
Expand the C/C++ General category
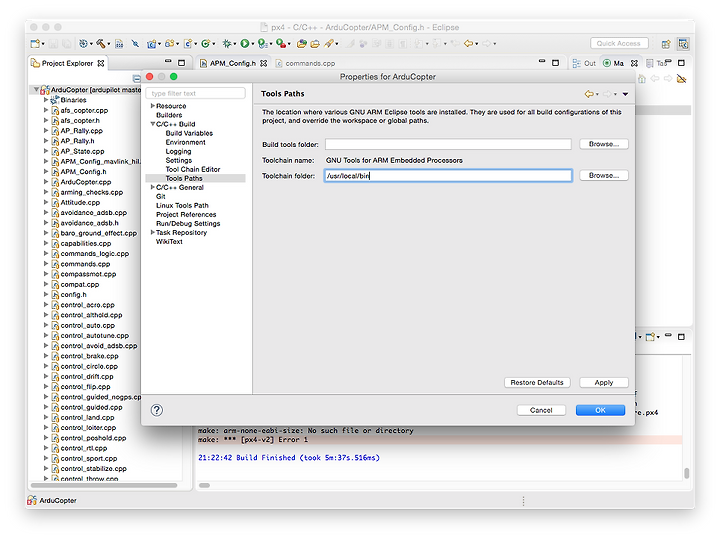(x=152, y=187)
